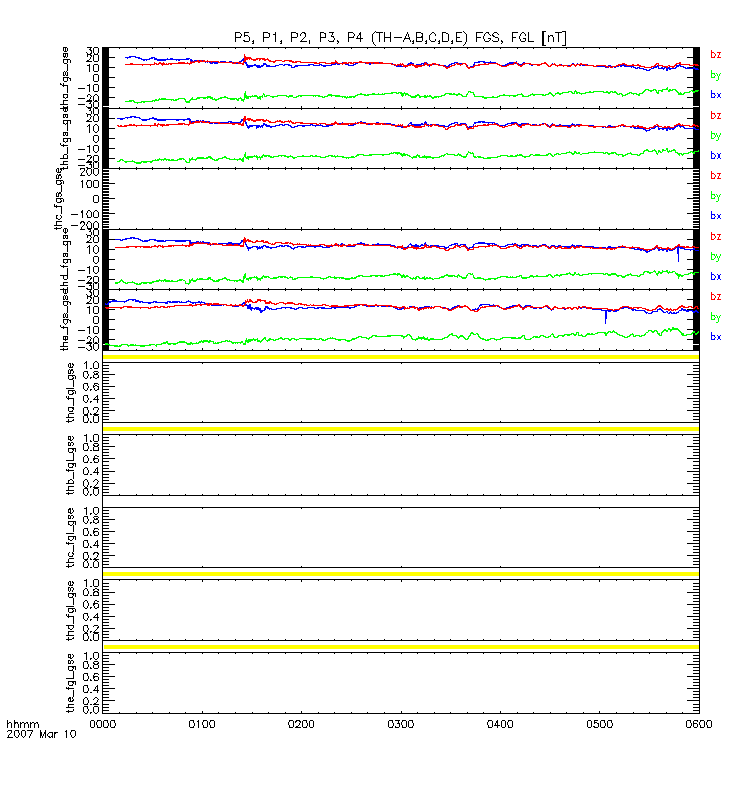Image resolution: width=750 pixels, height=800 pixels.
Task: Click the blue downward spike in the the_fgs_gse panel
Action: (x=606, y=317)
